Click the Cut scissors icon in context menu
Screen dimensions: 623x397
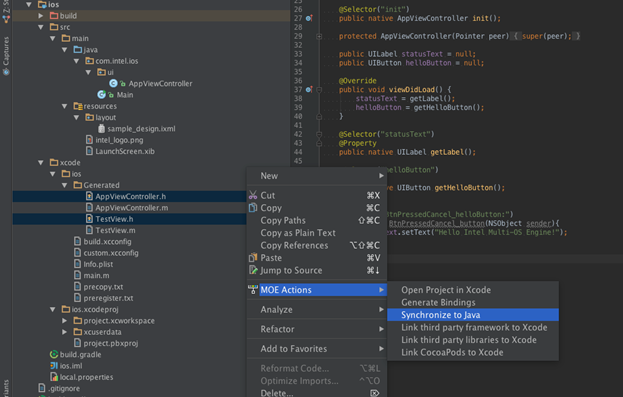[x=253, y=195]
